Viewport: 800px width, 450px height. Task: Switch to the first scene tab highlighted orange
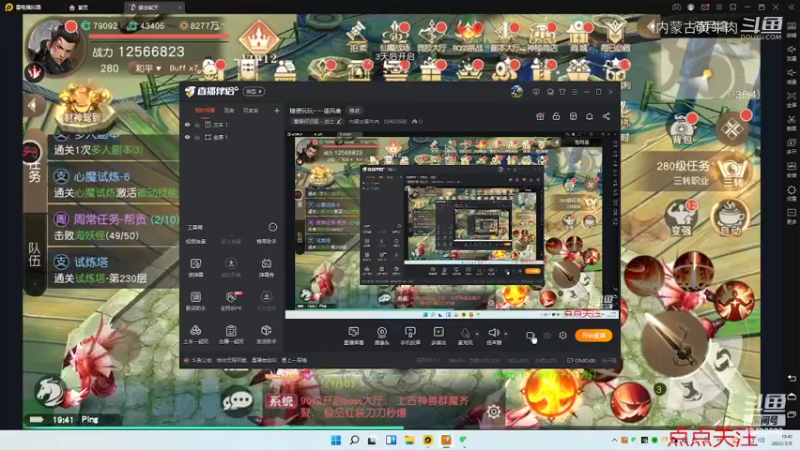(x=205, y=110)
